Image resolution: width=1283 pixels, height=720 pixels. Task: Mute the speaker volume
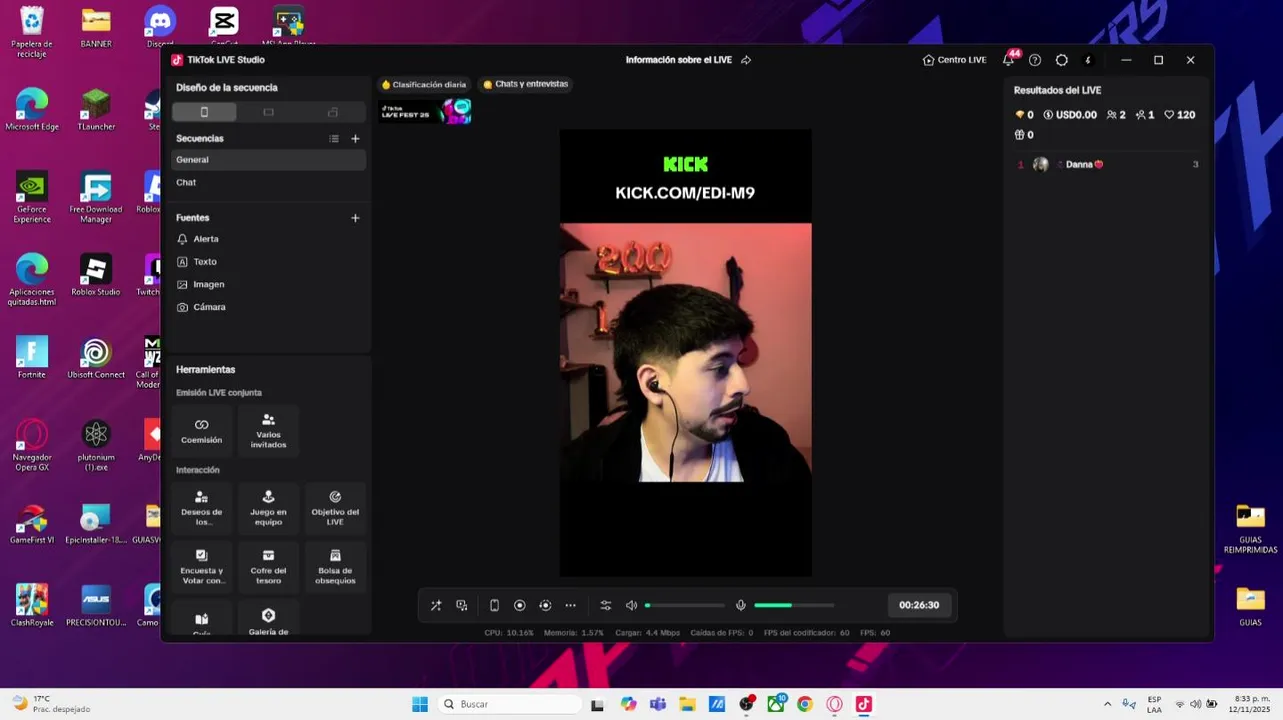[x=631, y=605]
